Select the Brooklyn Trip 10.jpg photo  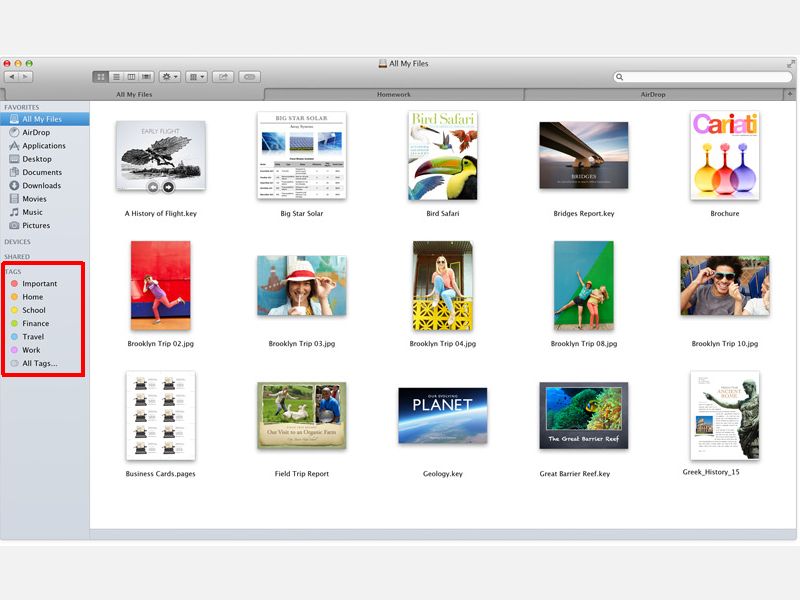coord(724,286)
